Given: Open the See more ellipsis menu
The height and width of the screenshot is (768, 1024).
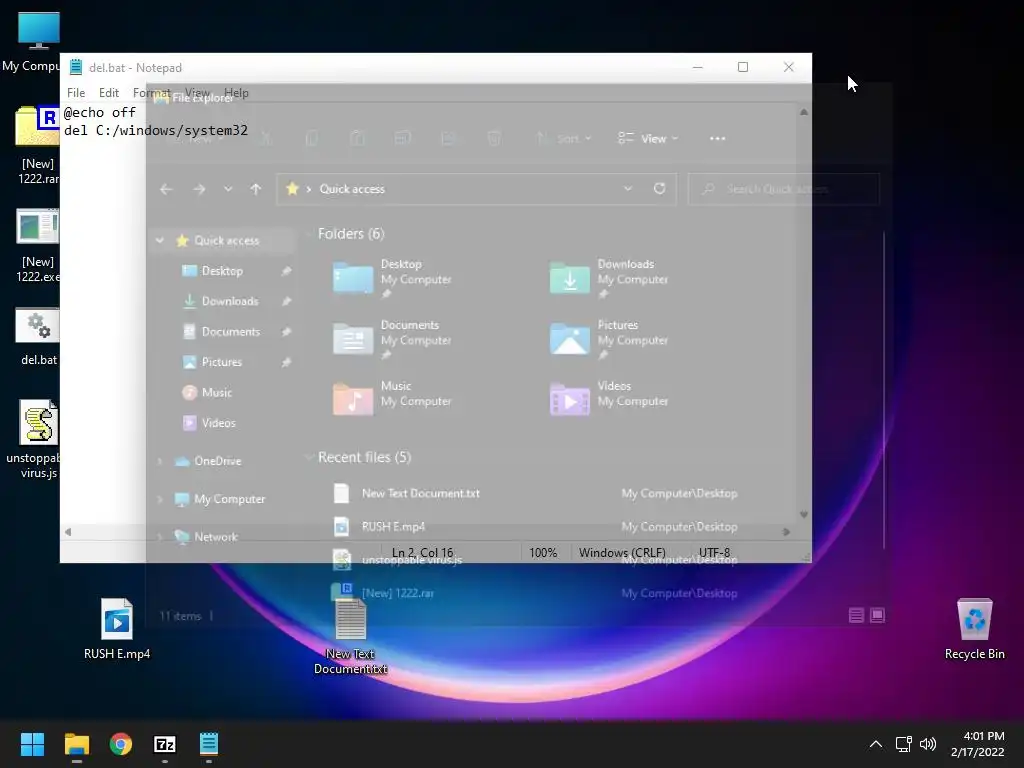Looking at the screenshot, I should pyautogui.click(x=717, y=138).
